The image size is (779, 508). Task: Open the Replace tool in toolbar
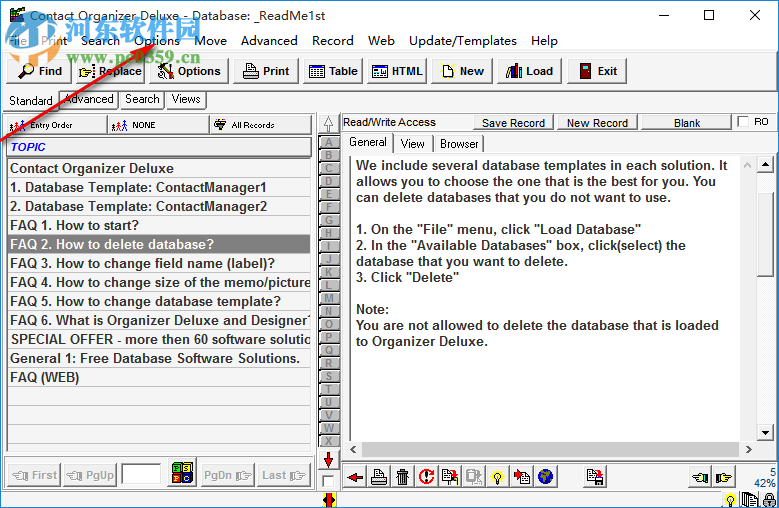click(x=110, y=71)
